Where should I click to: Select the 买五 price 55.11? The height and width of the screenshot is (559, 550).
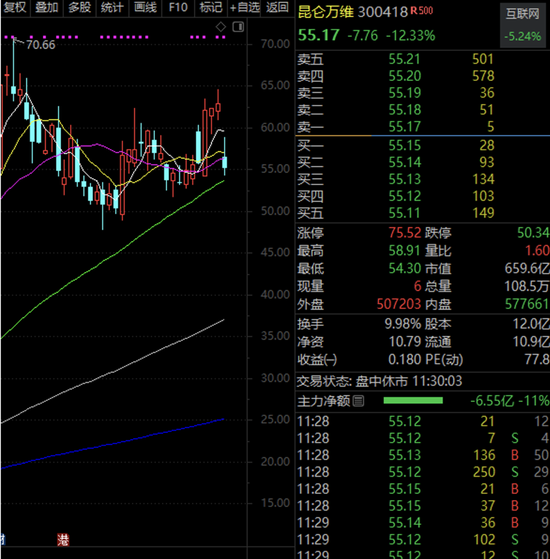tap(405, 213)
